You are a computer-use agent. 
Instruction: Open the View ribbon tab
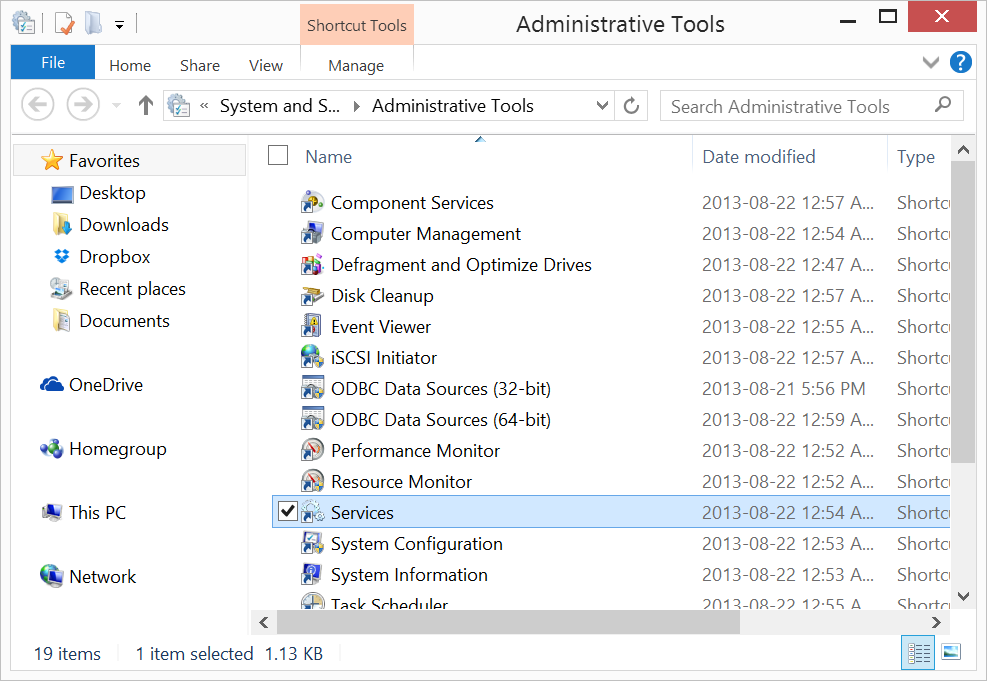[266, 65]
